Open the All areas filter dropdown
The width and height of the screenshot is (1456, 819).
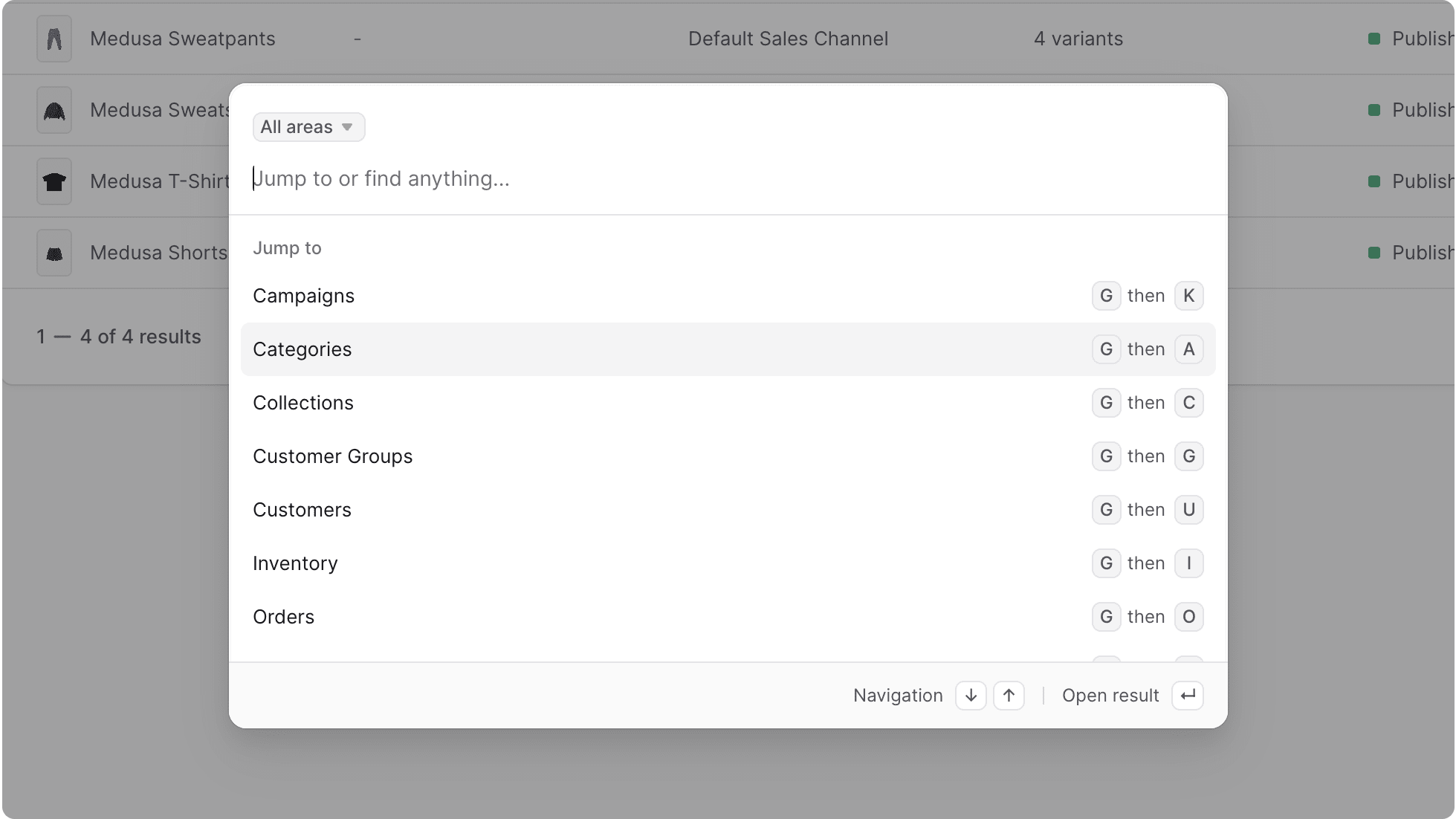tap(308, 126)
